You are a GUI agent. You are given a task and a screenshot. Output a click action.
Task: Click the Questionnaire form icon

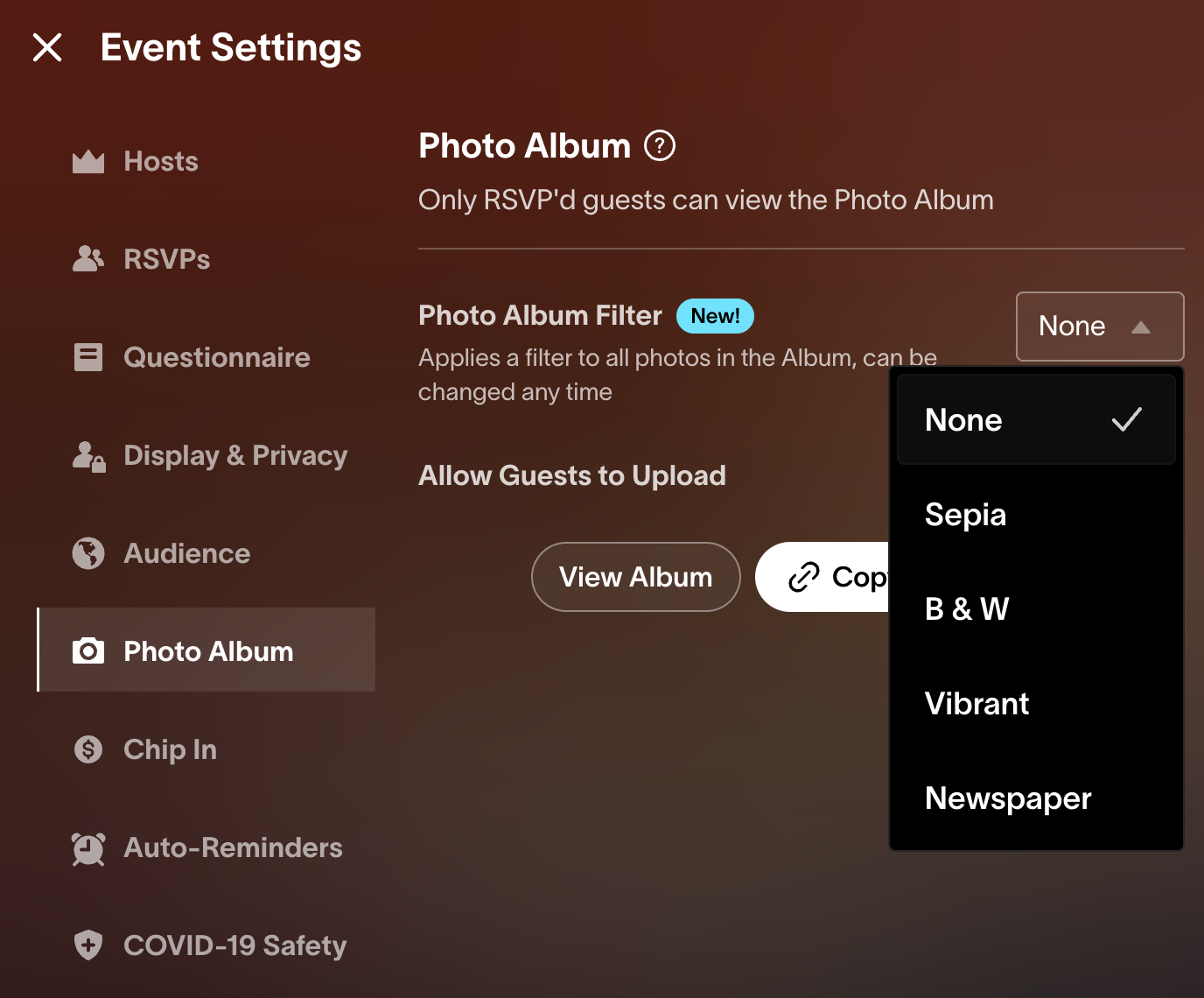(88, 357)
